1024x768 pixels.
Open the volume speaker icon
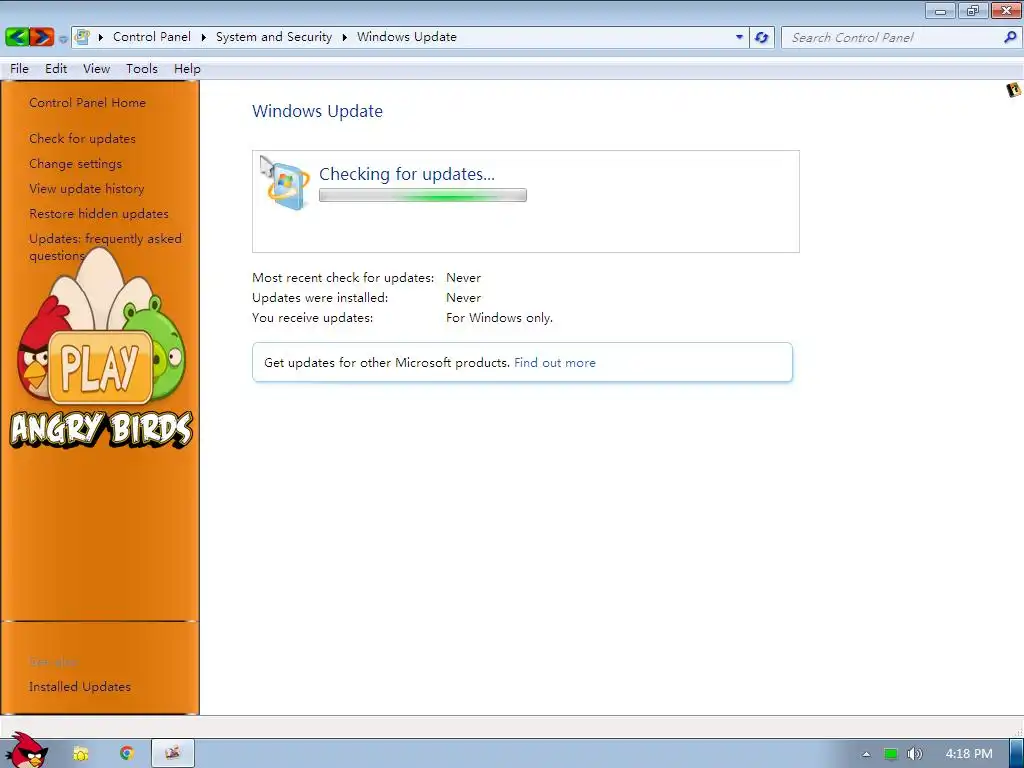915,754
